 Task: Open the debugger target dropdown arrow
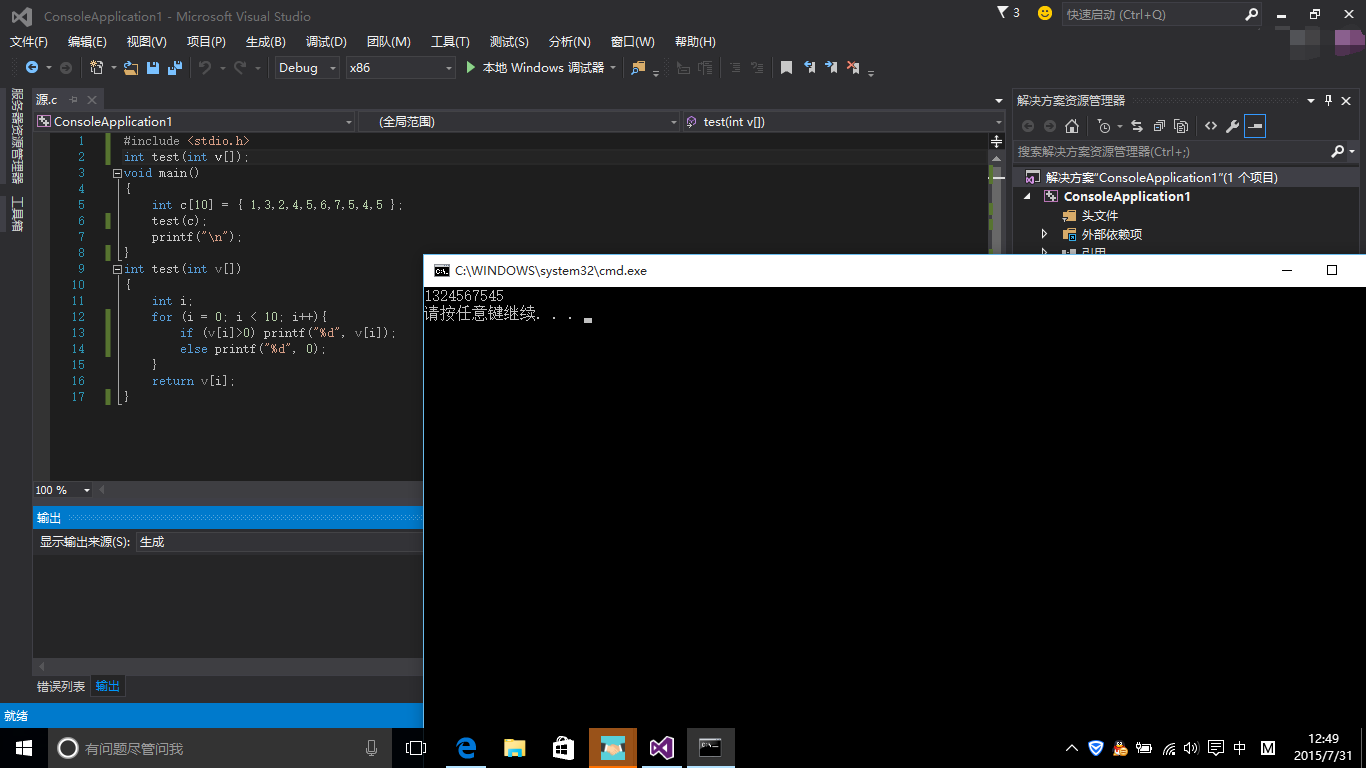tap(613, 68)
